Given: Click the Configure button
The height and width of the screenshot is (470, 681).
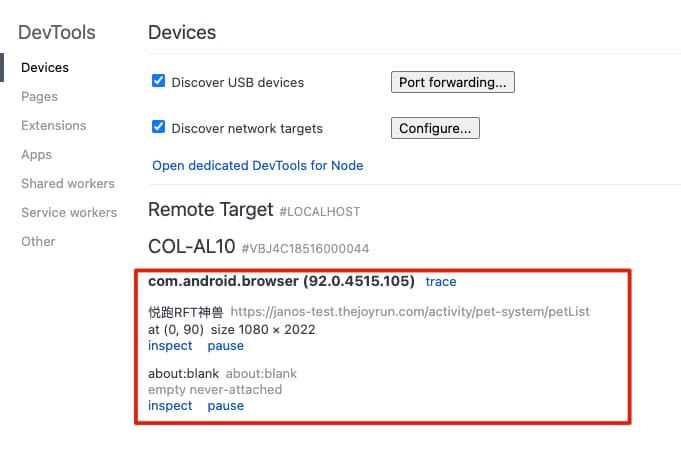Looking at the screenshot, I should pos(435,128).
